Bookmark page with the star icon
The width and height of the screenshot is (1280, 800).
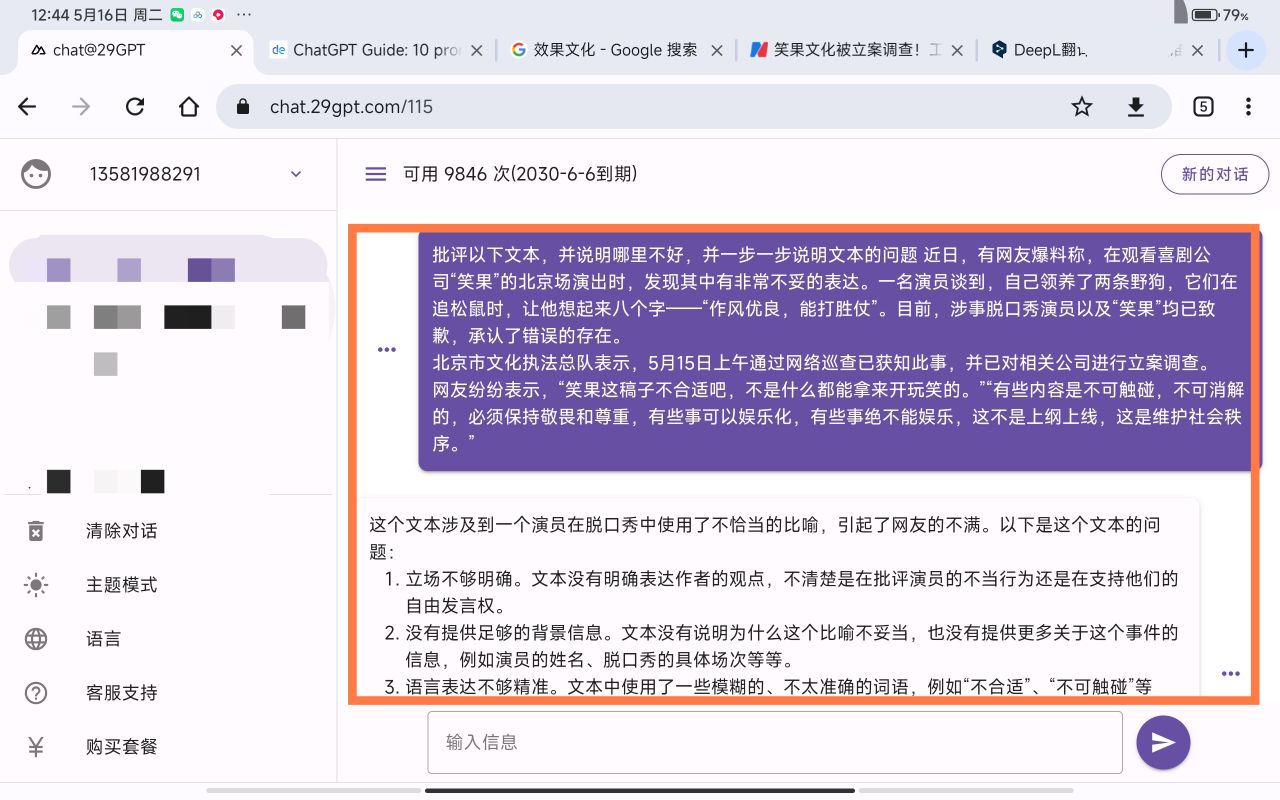coord(1082,107)
